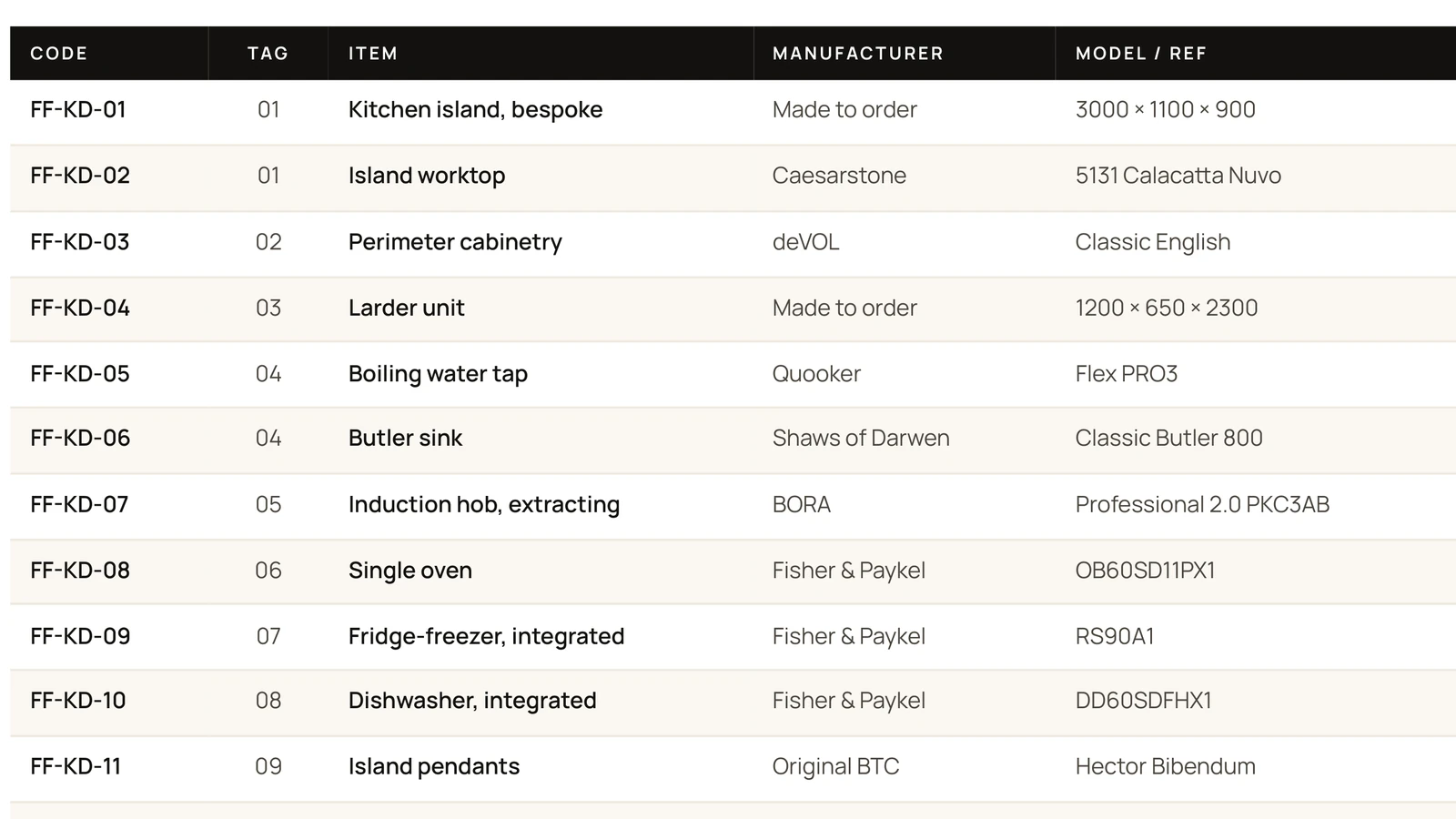Screen dimensions: 1456x819
Task: Click tag '09' in Island pendants row
Action: 268,766
